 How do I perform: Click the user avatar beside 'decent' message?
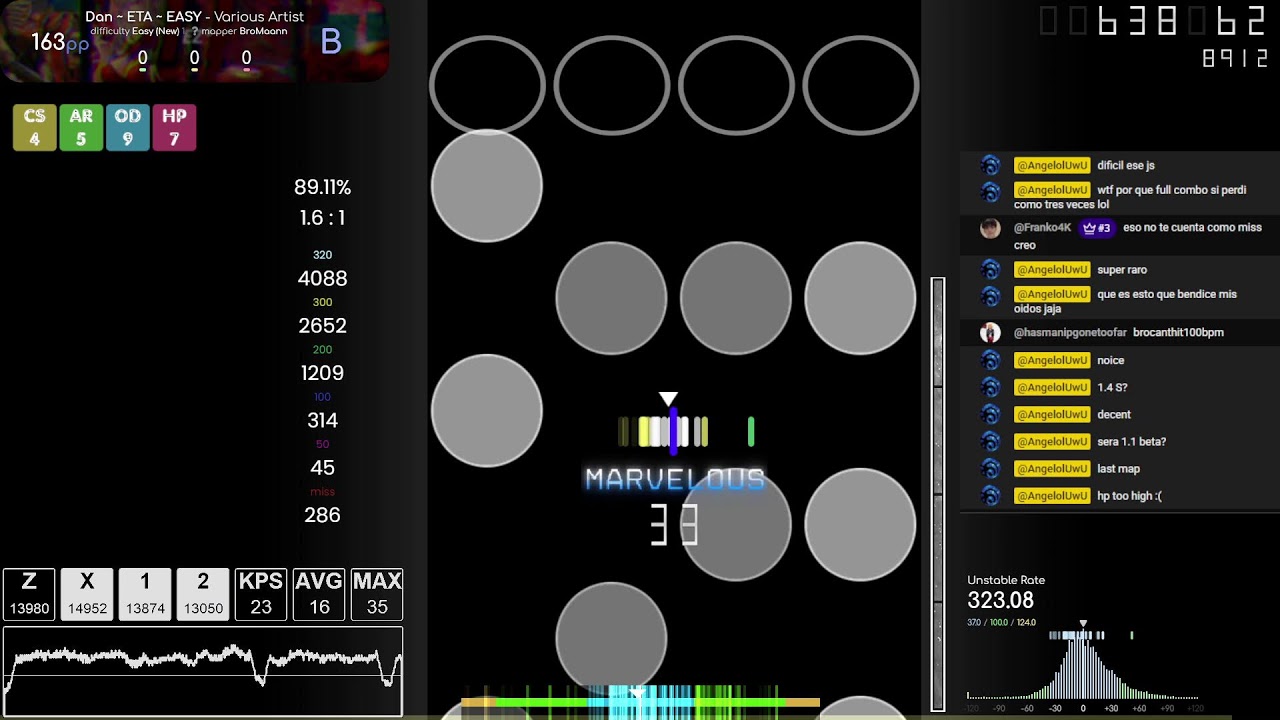[990, 415]
